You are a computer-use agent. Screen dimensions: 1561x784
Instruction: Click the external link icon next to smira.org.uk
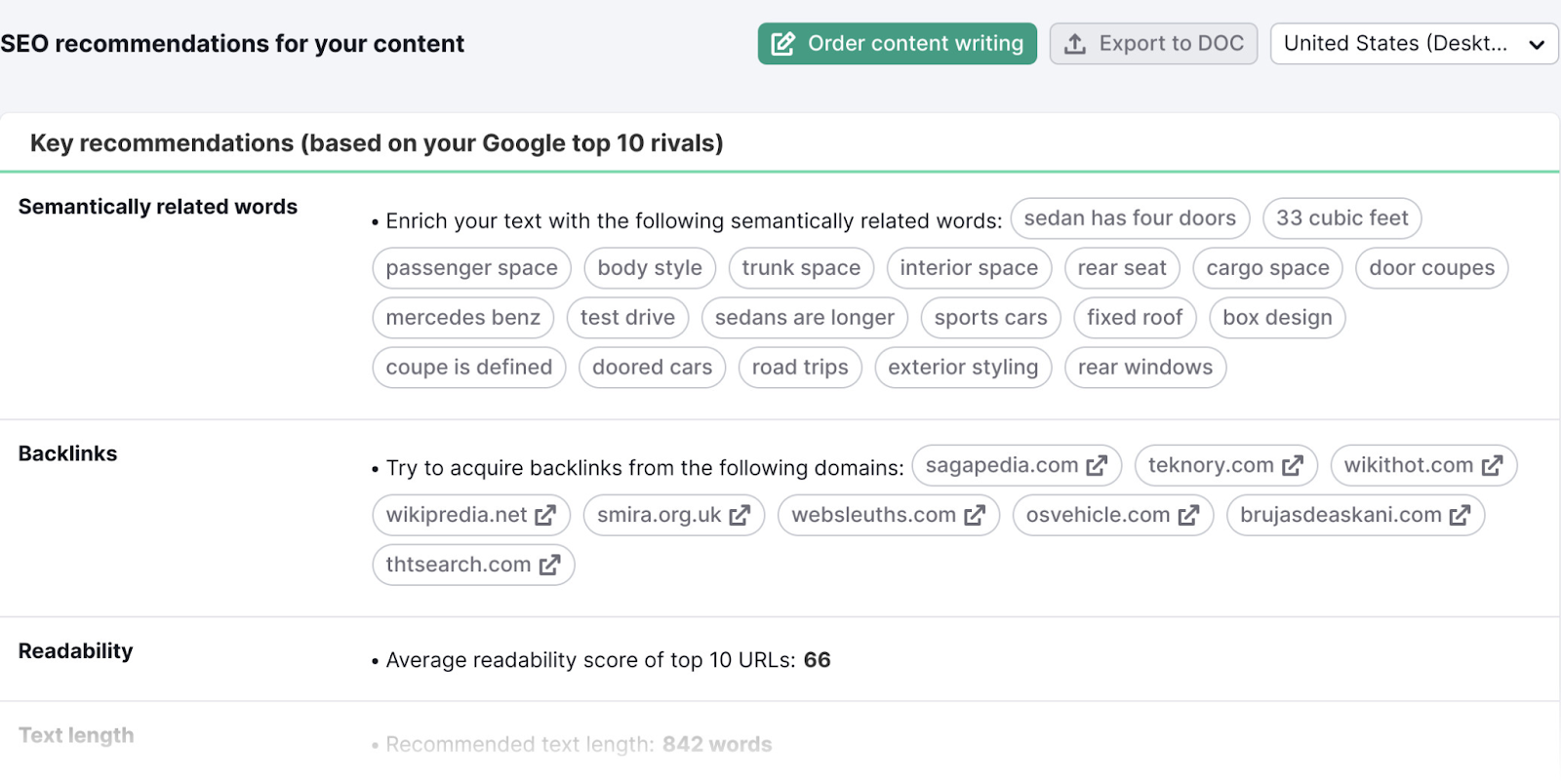click(x=740, y=516)
